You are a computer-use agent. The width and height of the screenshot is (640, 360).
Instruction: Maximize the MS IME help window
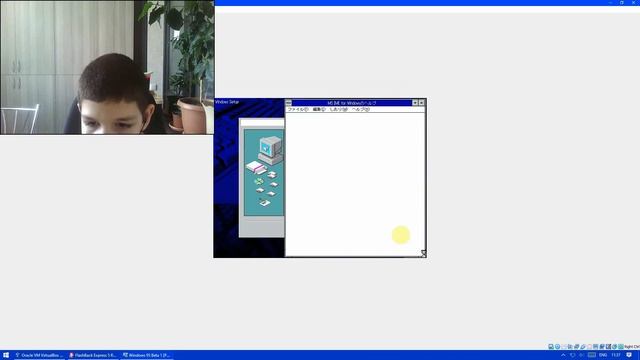[x=421, y=103]
